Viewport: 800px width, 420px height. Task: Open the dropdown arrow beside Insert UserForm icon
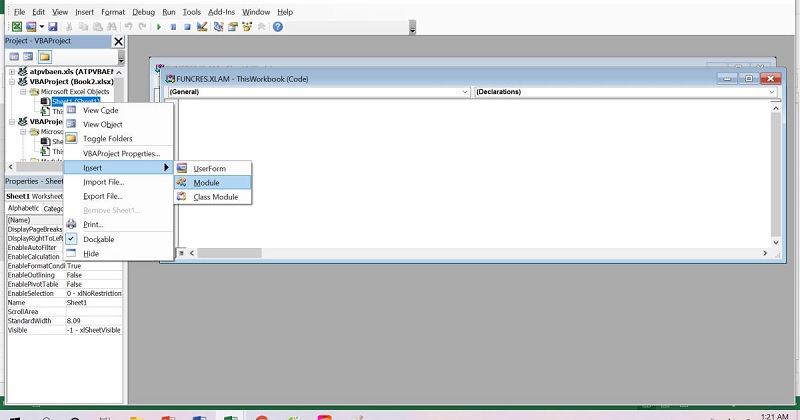pyautogui.click(x=42, y=27)
